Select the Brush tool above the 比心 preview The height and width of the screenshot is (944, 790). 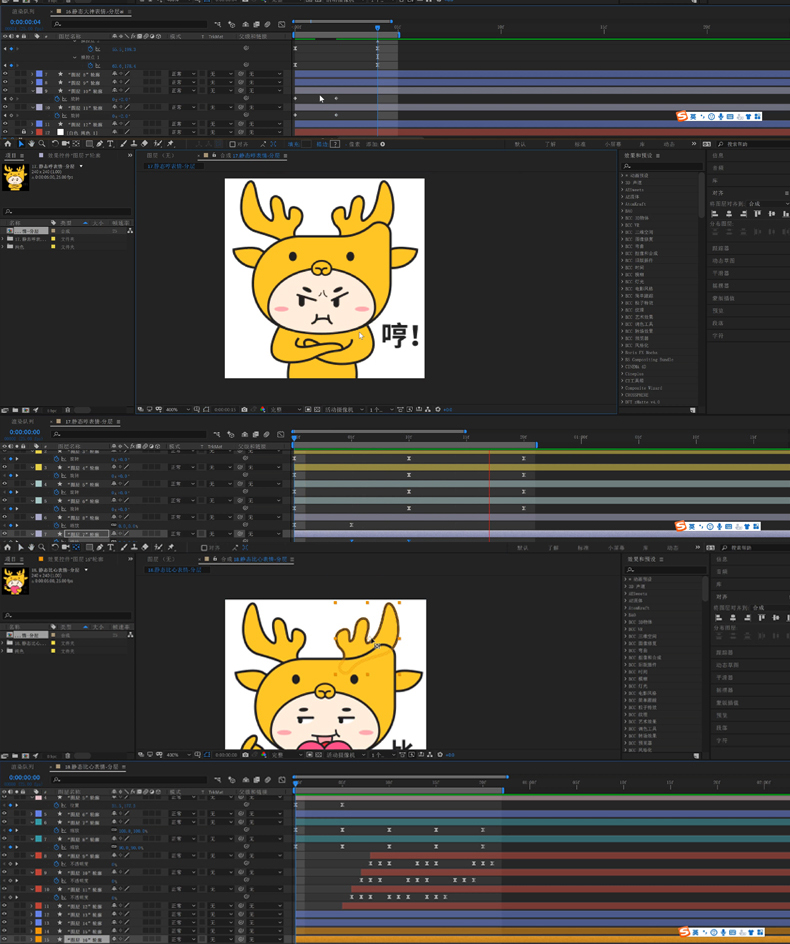[123, 547]
